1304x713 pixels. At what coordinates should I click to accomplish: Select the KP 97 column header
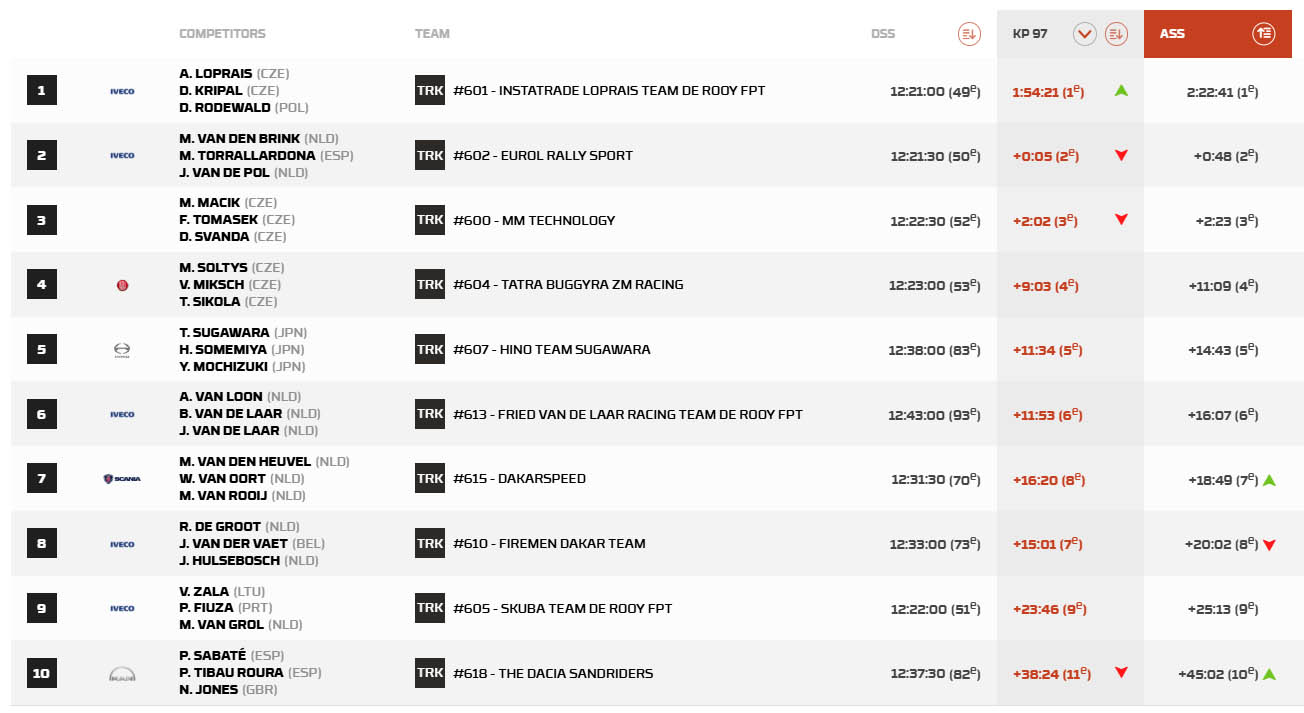click(x=1030, y=34)
